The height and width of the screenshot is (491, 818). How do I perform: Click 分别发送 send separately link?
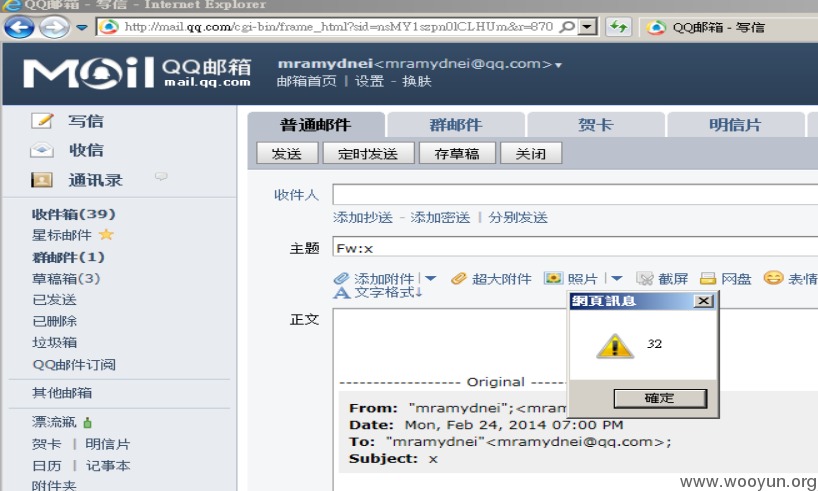coord(518,218)
